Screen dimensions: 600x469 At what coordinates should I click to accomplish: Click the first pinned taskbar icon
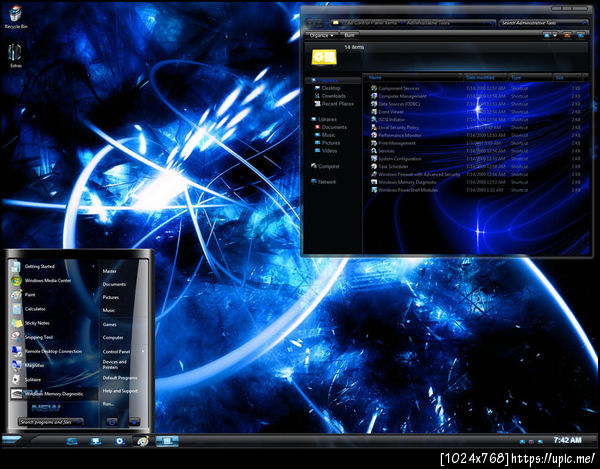point(72,441)
